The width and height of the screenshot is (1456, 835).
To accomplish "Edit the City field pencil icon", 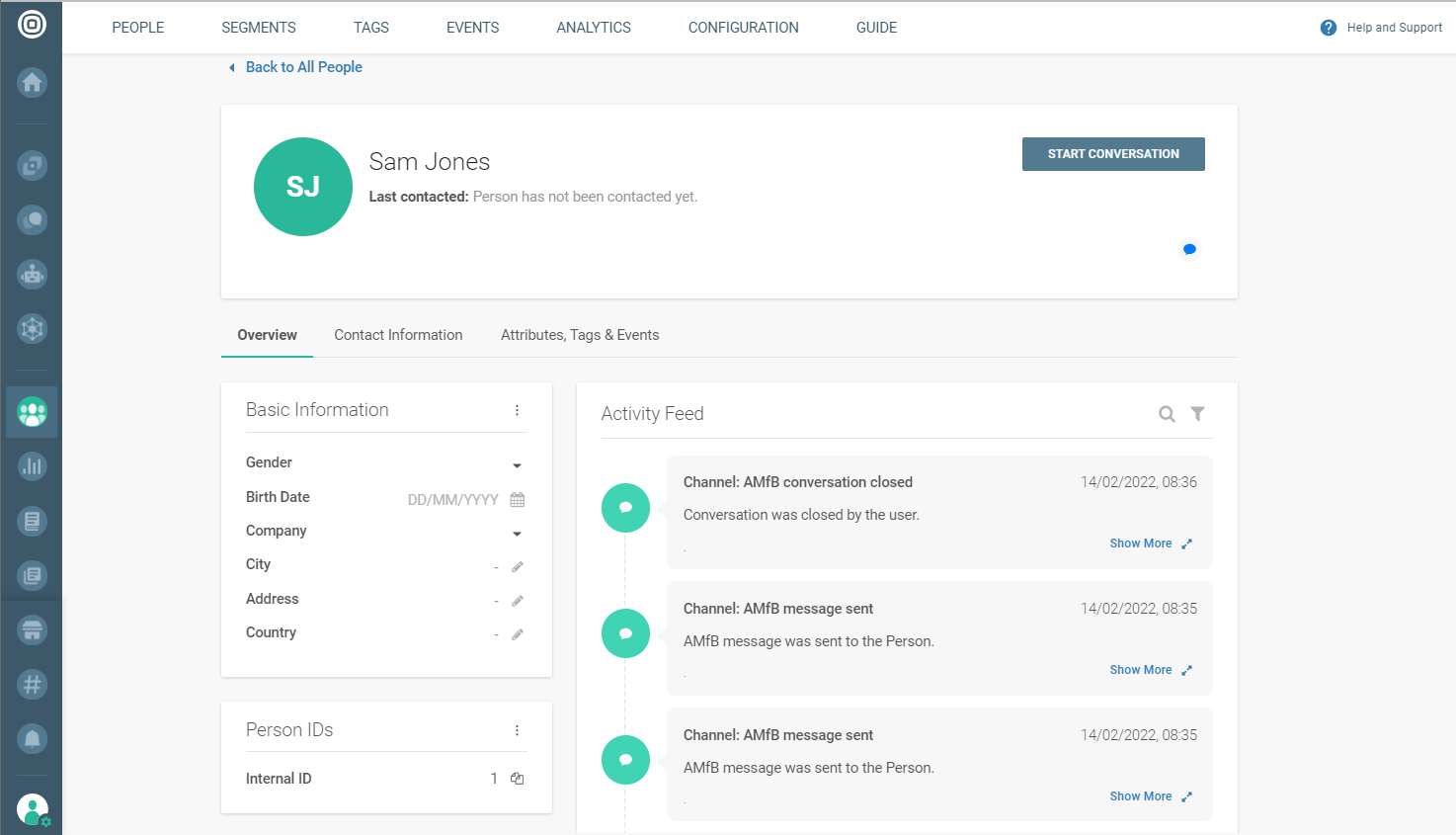I will click(x=517, y=567).
